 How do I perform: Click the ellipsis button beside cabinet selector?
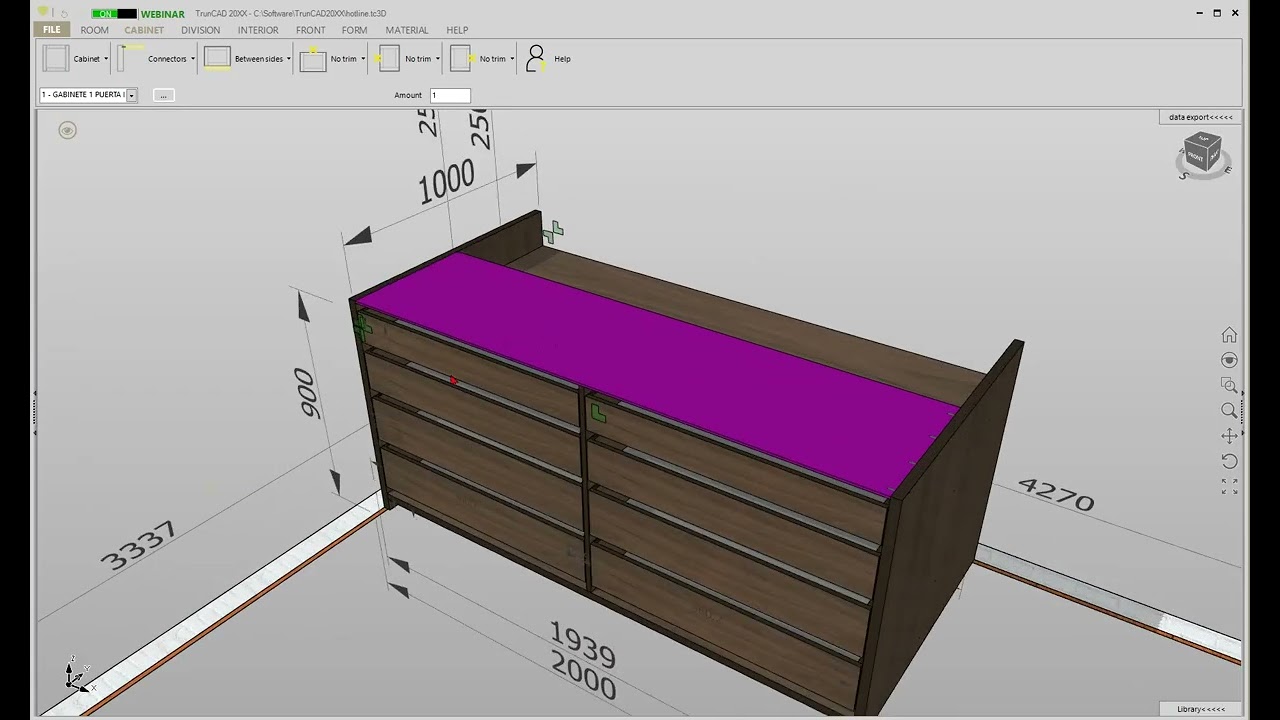pos(164,95)
